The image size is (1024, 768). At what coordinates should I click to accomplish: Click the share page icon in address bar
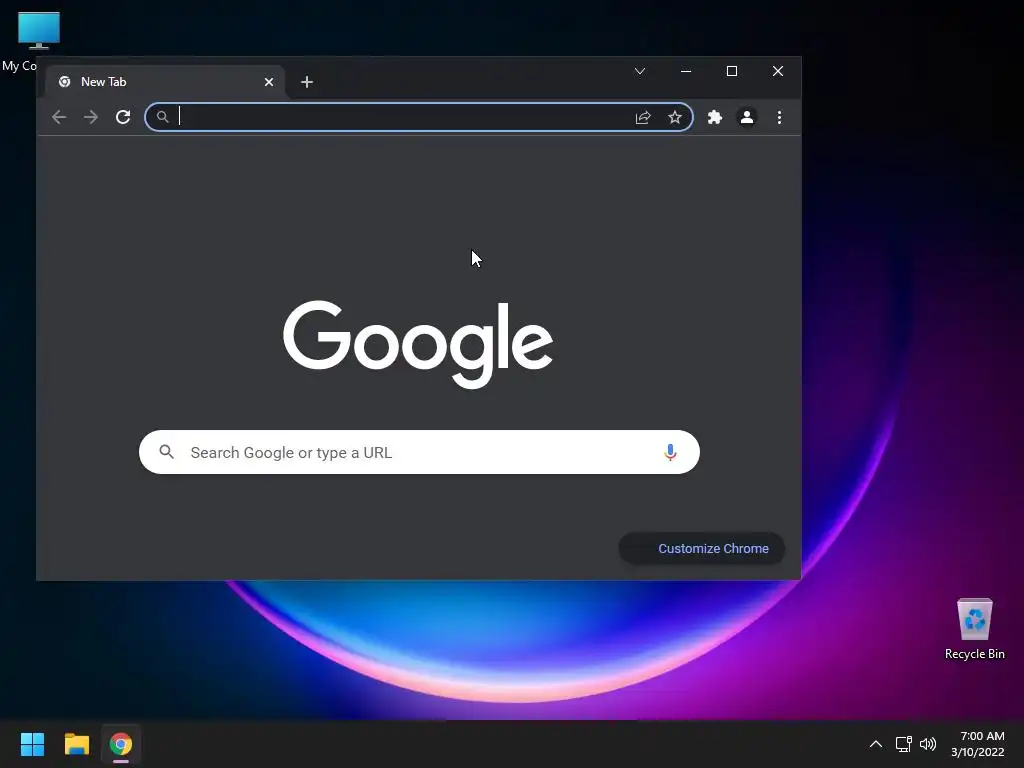coord(643,117)
